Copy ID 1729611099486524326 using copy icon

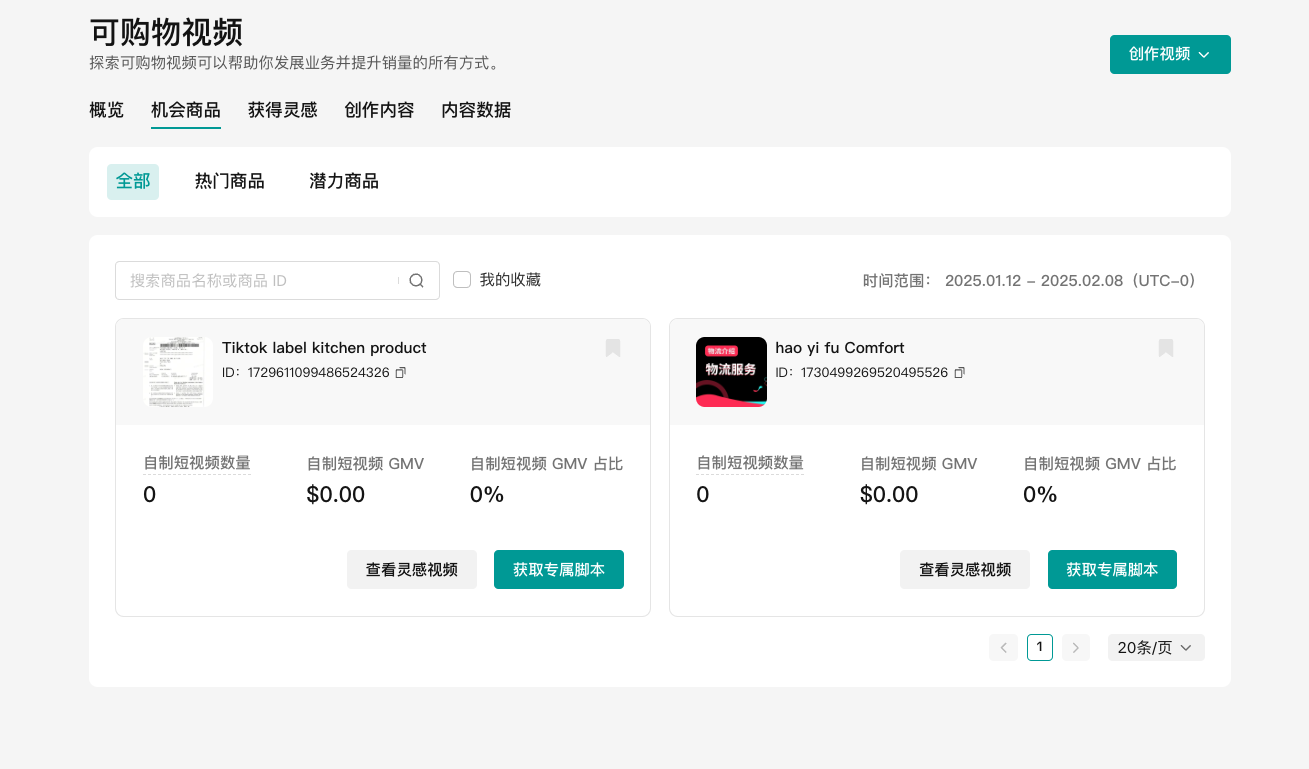(401, 371)
